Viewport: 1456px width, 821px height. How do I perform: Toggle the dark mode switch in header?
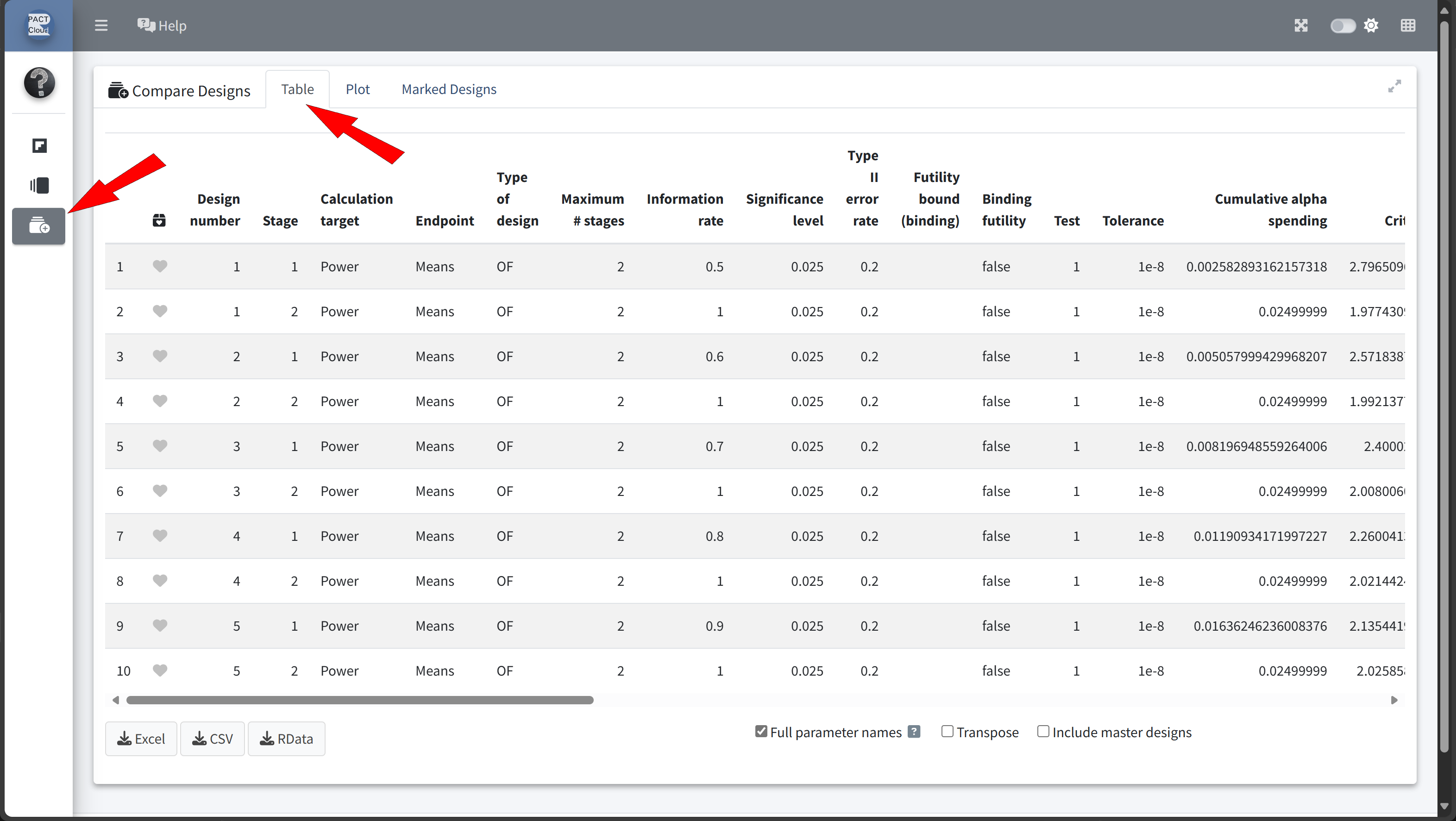click(x=1343, y=26)
